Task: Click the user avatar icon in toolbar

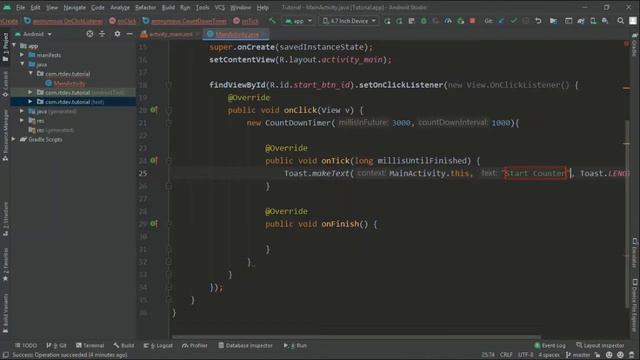Action: tap(633, 20)
